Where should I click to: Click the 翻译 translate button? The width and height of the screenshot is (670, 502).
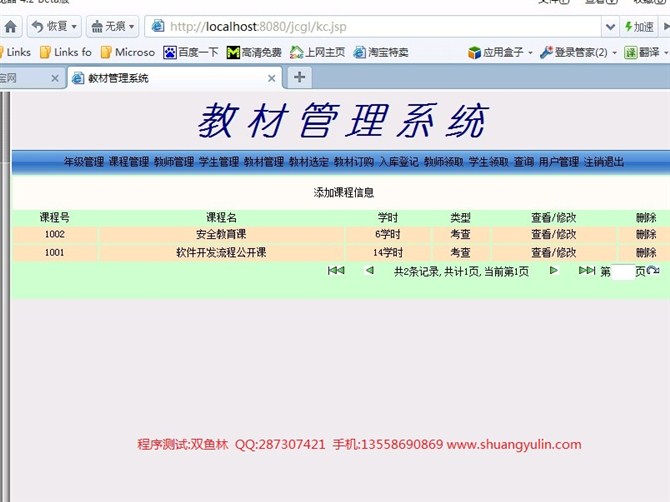pyautogui.click(x=645, y=52)
